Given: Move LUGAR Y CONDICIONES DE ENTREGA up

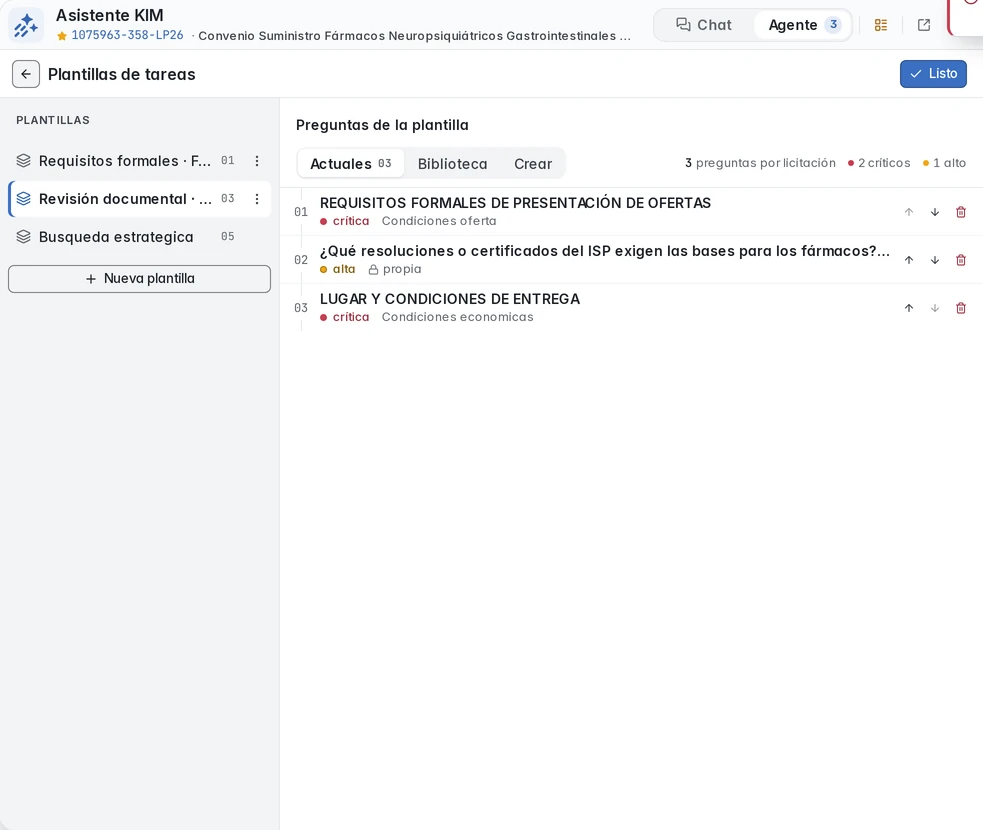Looking at the screenshot, I should [x=909, y=308].
